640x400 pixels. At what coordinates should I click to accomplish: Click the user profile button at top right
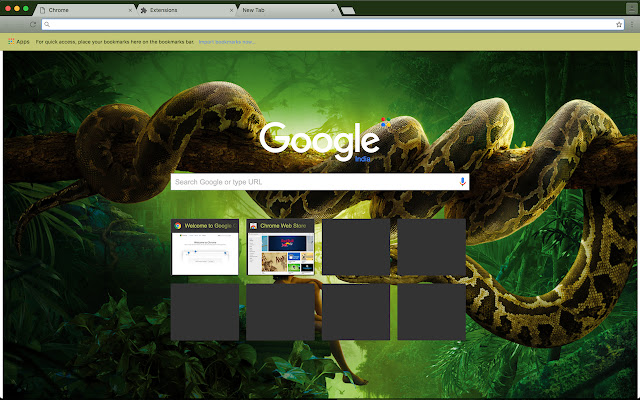(x=631, y=8)
